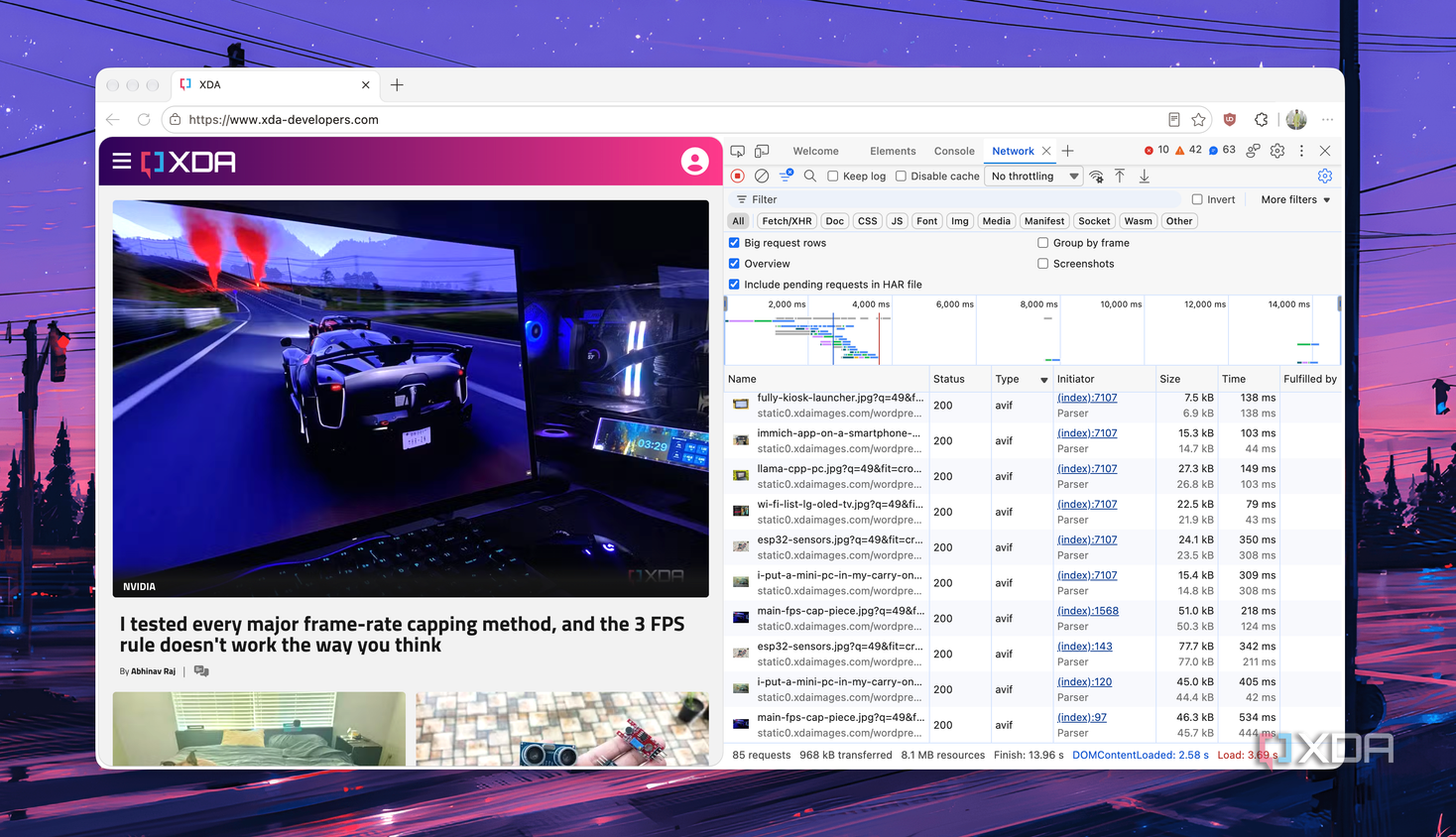Image resolution: width=1456 pixels, height=837 pixels.
Task: Import HAR file upload arrow
Action: pos(1120,176)
